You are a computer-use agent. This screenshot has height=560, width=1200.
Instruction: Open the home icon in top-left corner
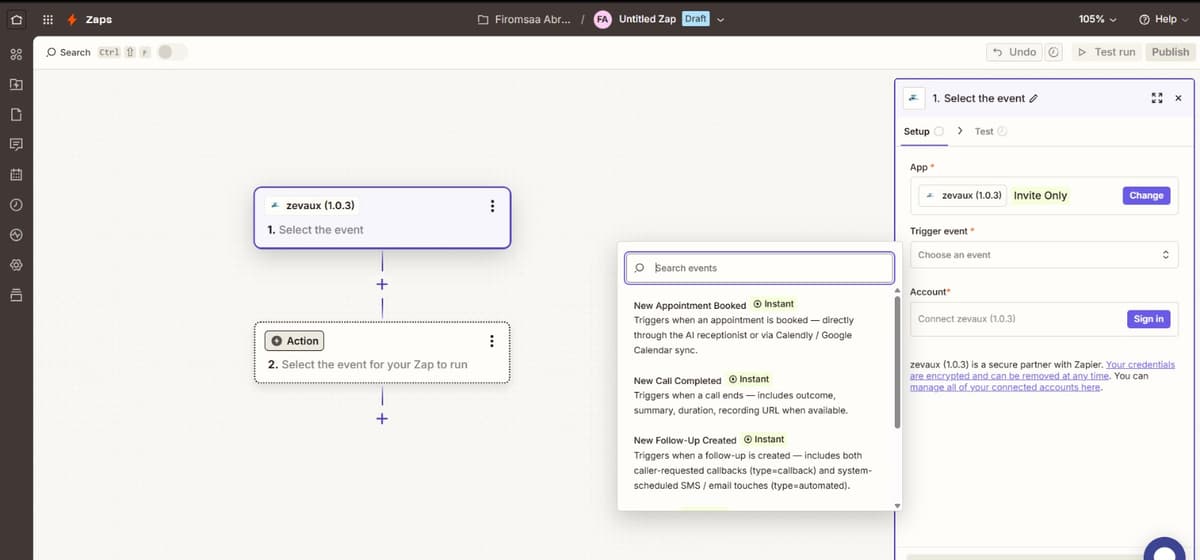16,19
